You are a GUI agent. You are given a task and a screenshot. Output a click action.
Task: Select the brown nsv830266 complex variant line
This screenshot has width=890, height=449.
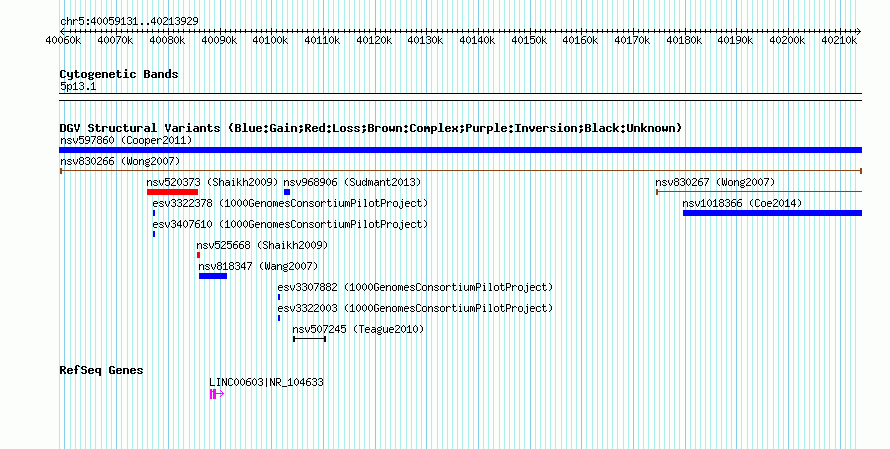tap(461, 171)
